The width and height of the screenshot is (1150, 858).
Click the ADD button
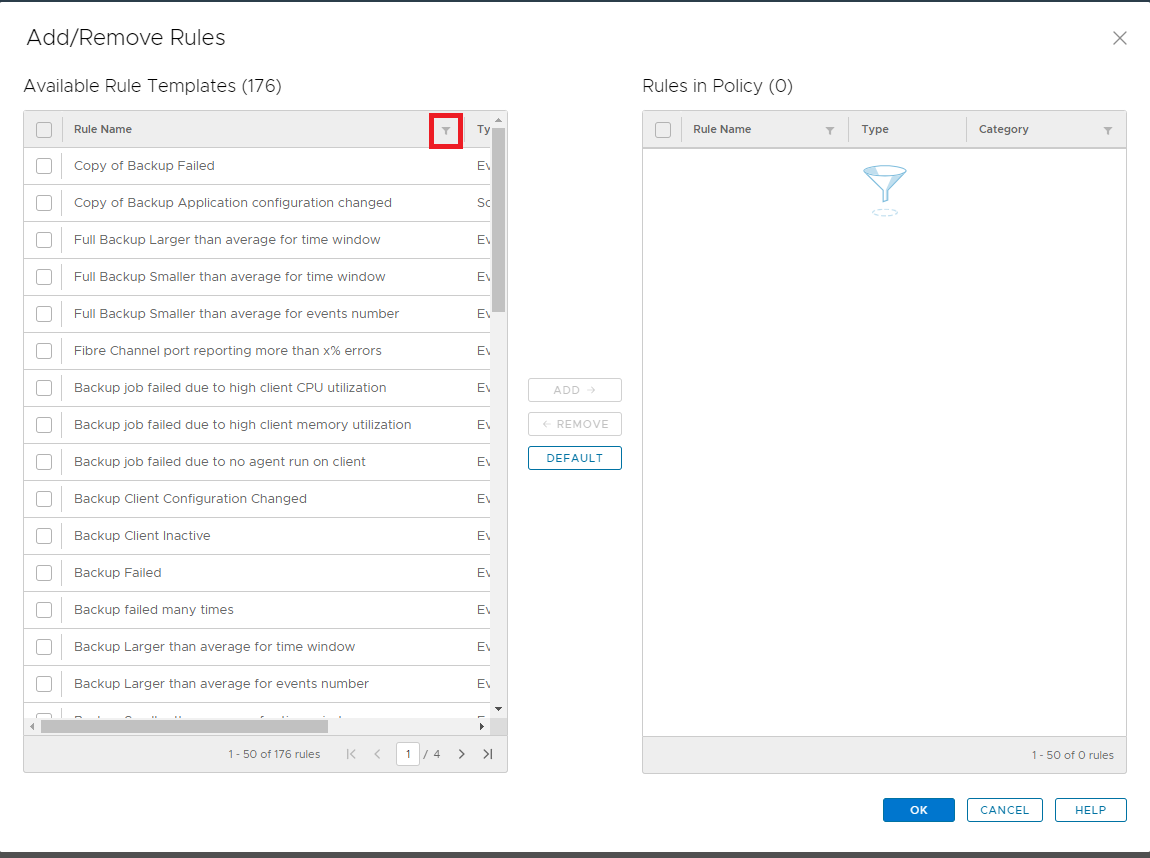[574, 390]
